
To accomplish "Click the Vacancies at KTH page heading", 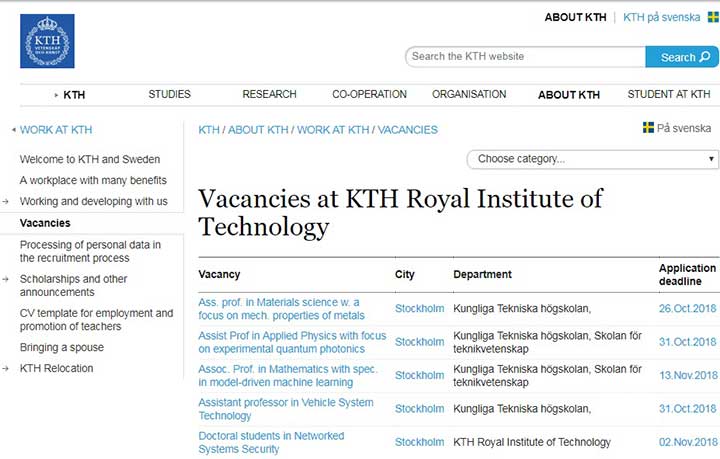I will click(400, 213).
